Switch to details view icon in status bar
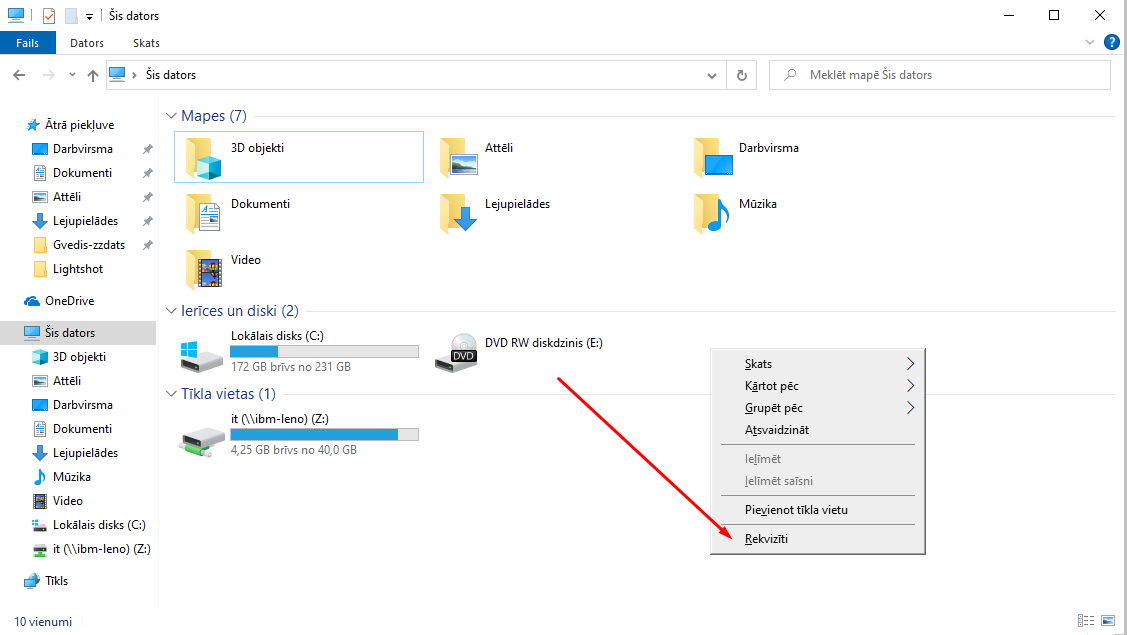Viewport: 1127px width, 635px height. [1086, 621]
